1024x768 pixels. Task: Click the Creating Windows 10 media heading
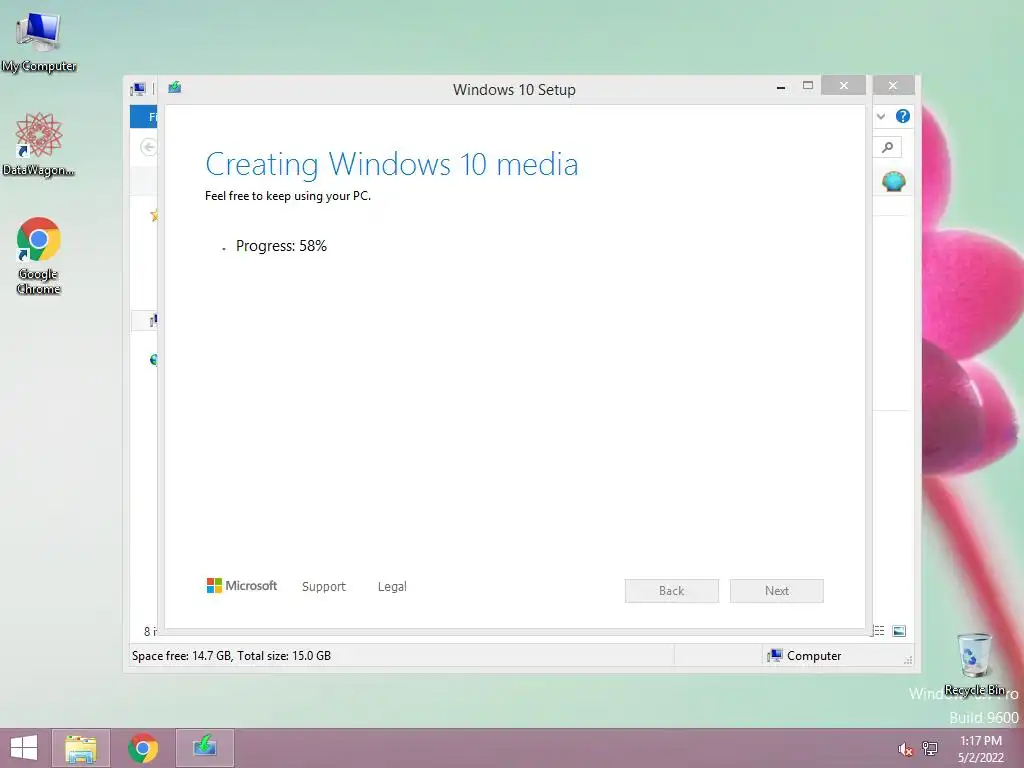point(392,164)
